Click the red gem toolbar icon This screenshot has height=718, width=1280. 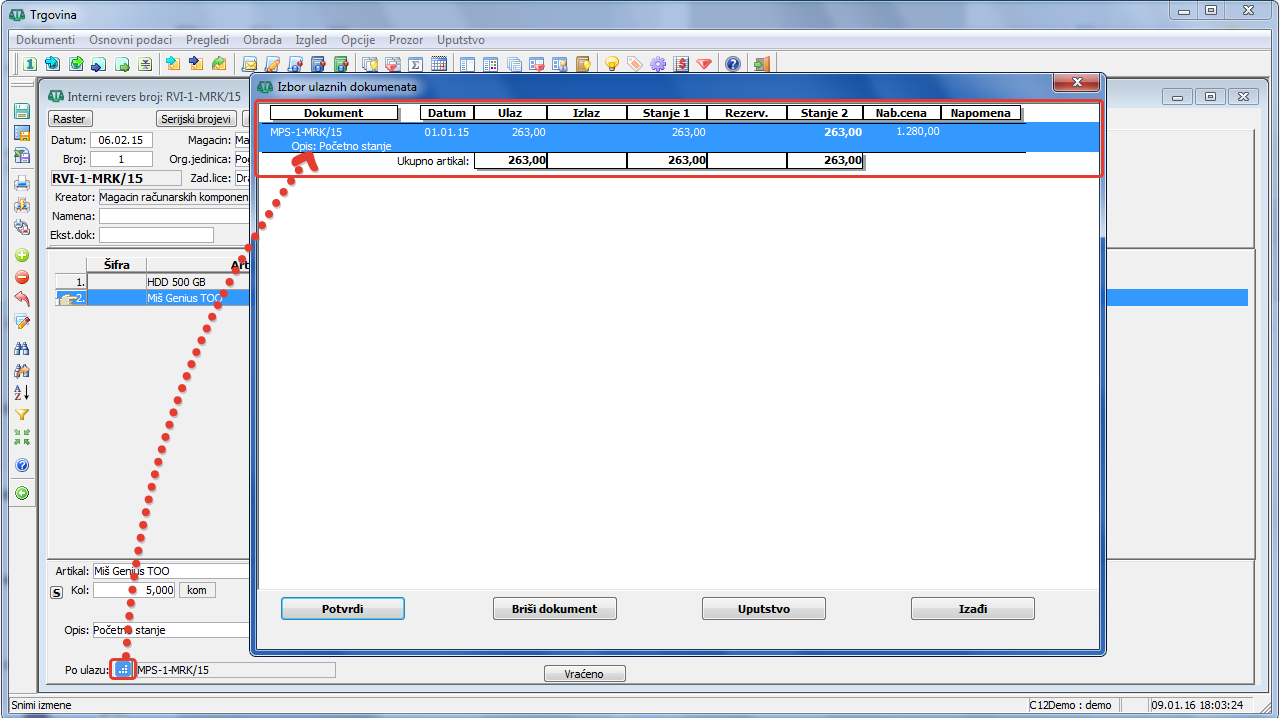(x=705, y=64)
